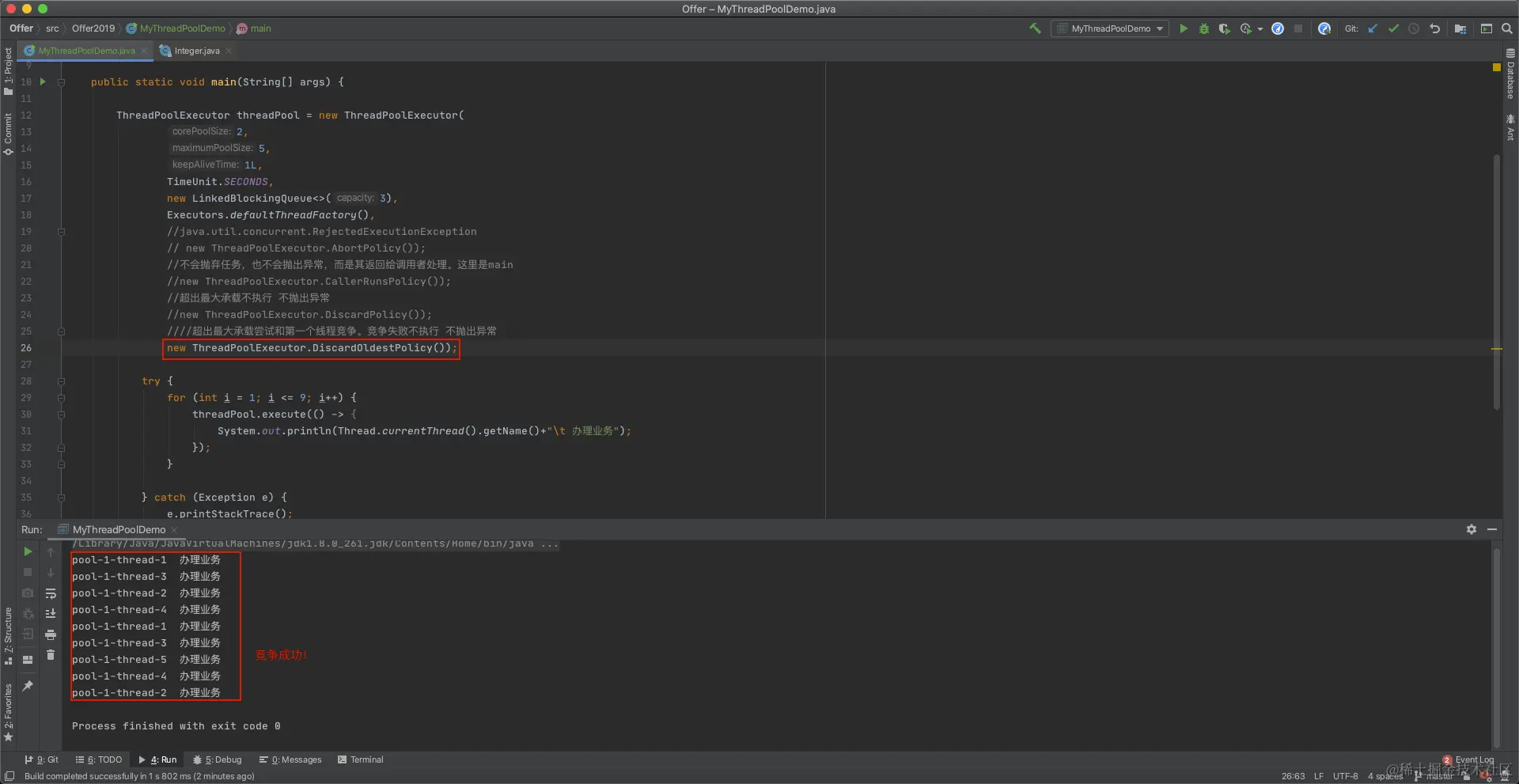Screen dimensions: 1519x784
Task: Open Search Everywhere magnifier icon
Action: tap(1507, 28)
